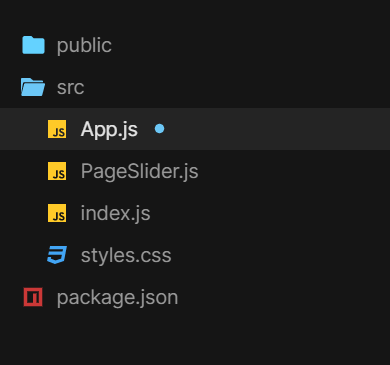The width and height of the screenshot is (390, 365).
Task: Click empty explorer area below package.json
Action: (x=195, y=342)
